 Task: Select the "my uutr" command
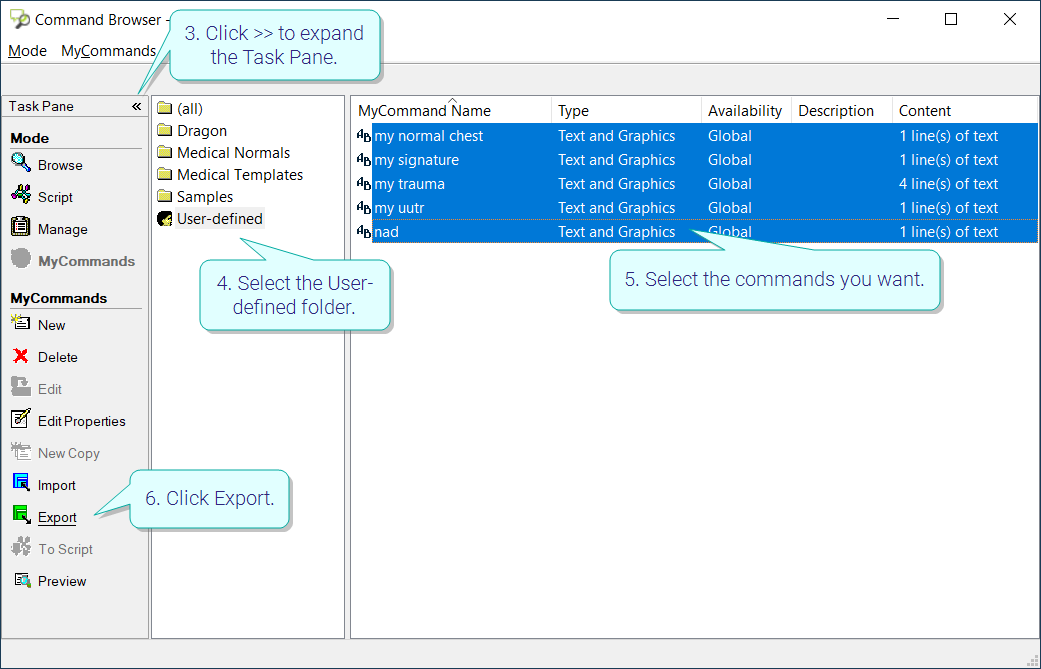tap(399, 208)
